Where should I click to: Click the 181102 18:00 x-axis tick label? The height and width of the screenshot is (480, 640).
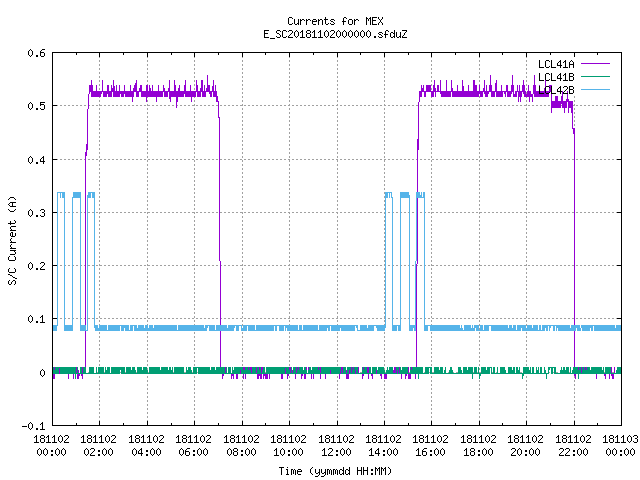coord(478,446)
